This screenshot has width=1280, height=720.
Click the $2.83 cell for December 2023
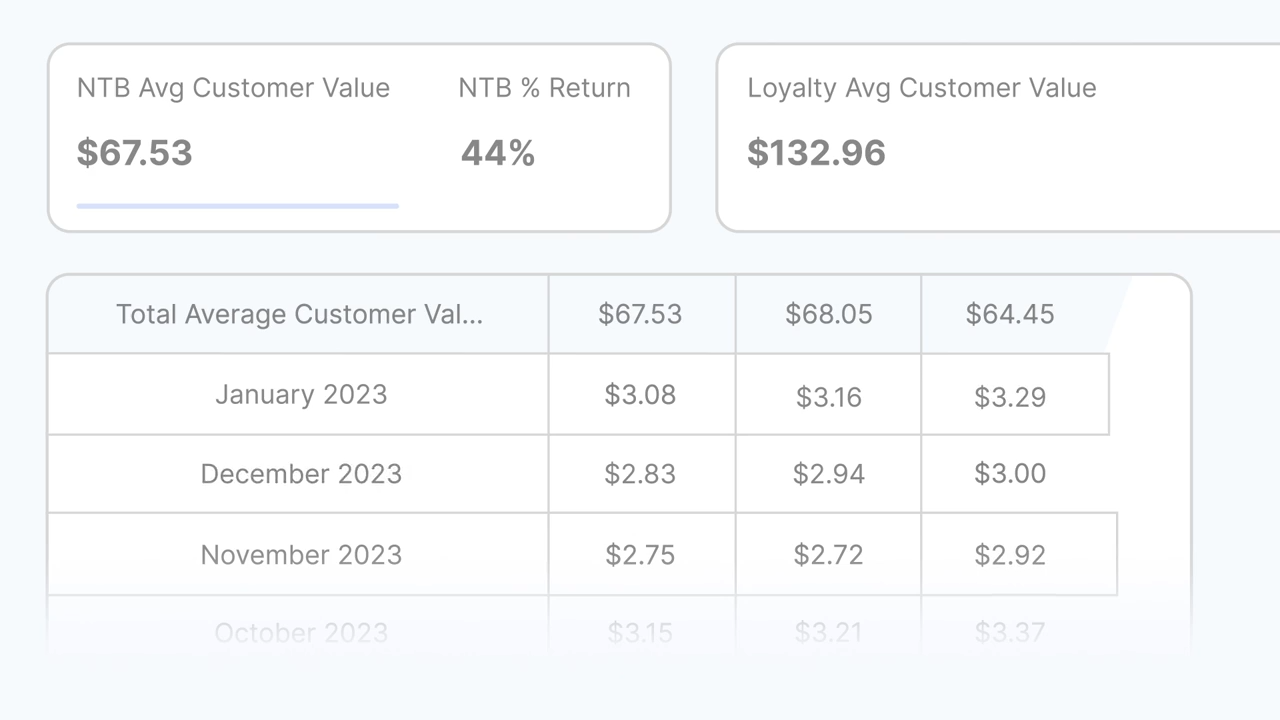[640, 474]
